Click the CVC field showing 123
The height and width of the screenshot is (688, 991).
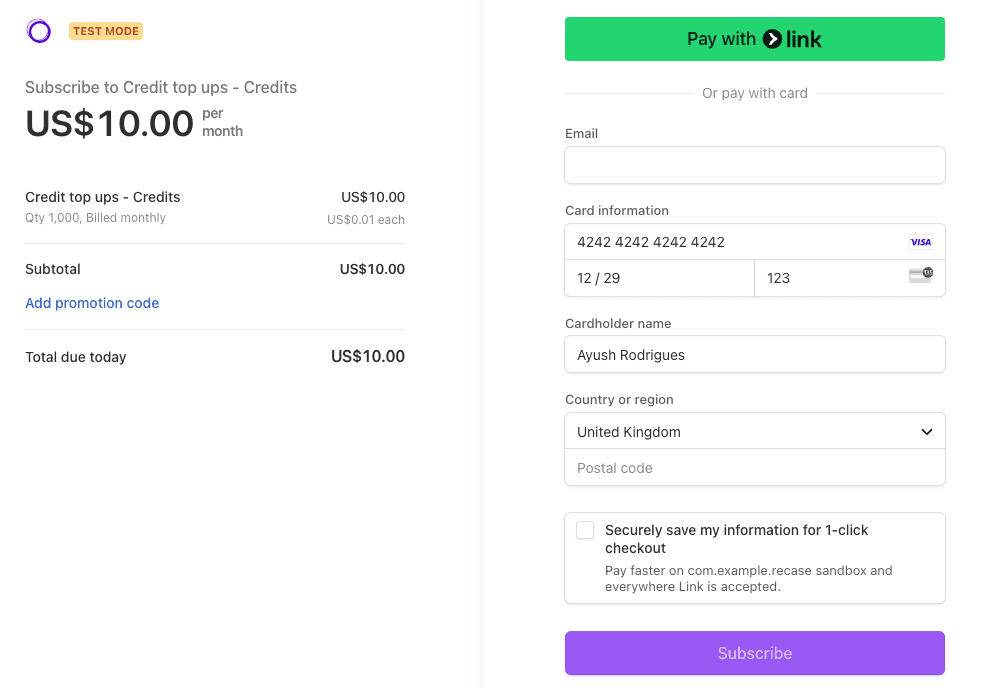[x=849, y=278]
